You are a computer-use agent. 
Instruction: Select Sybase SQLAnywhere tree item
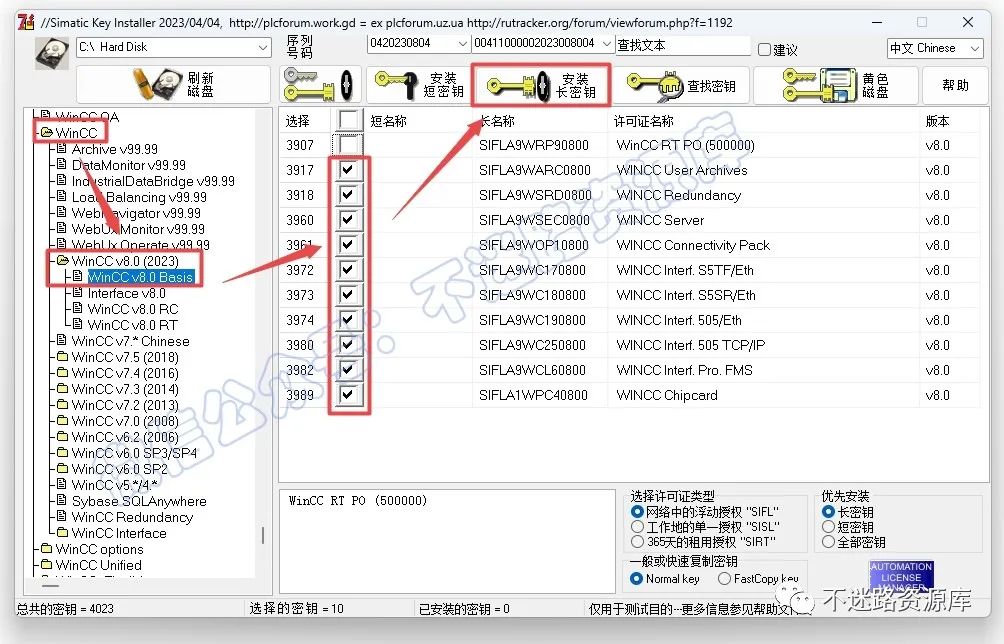click(139, 501)
